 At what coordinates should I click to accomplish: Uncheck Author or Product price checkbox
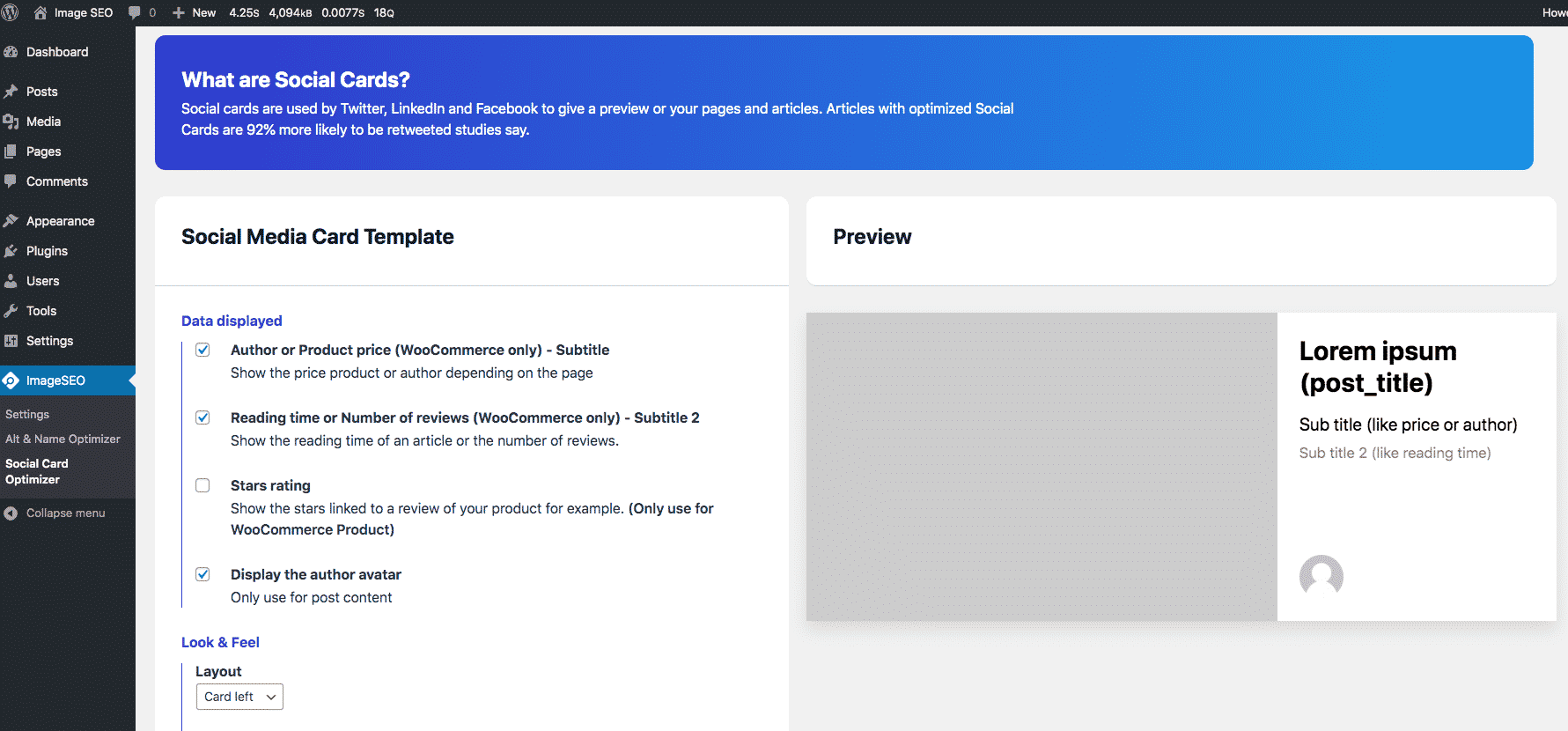point(202,350)
